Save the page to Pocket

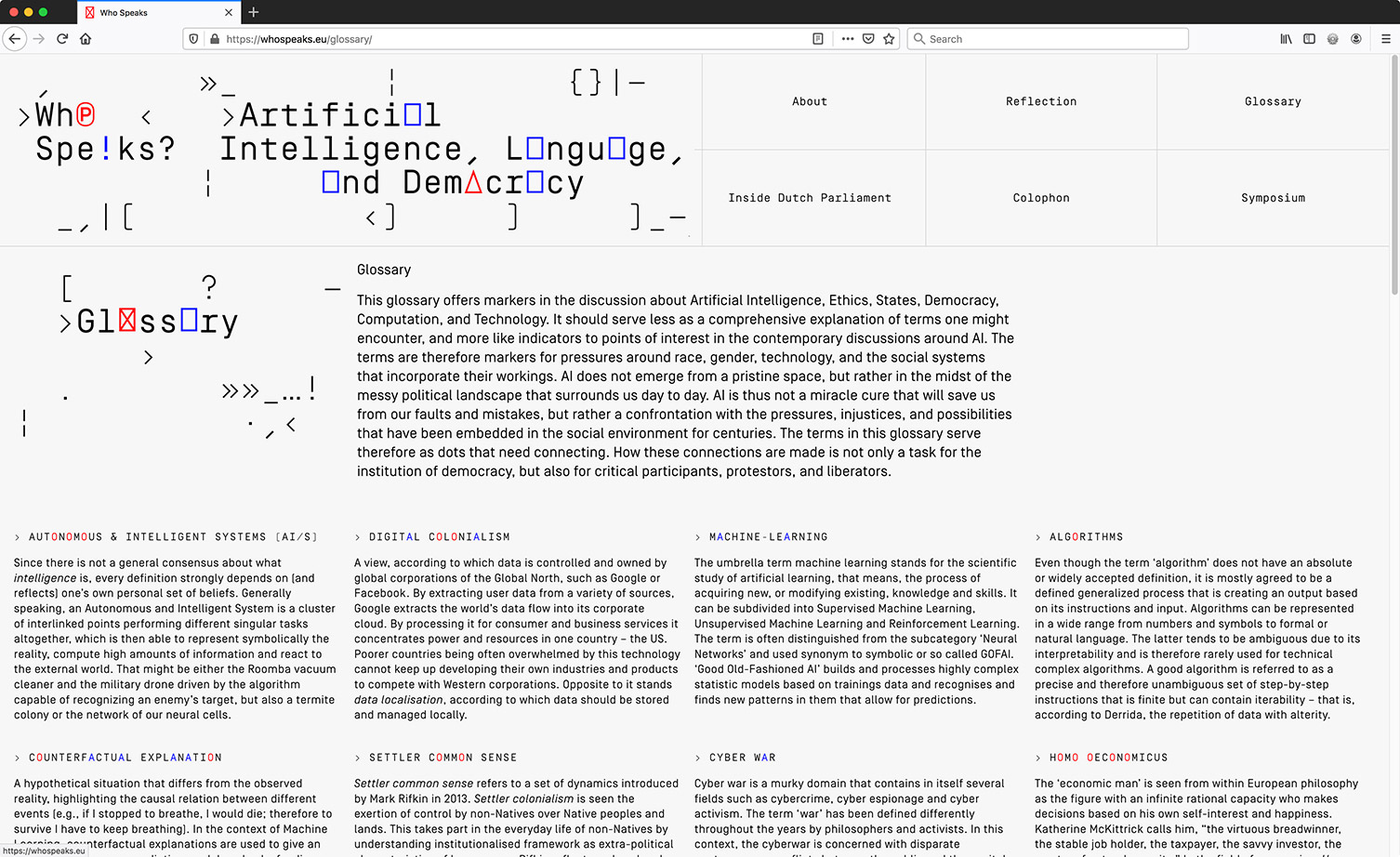pyautogui.click(x=868, y=39)
